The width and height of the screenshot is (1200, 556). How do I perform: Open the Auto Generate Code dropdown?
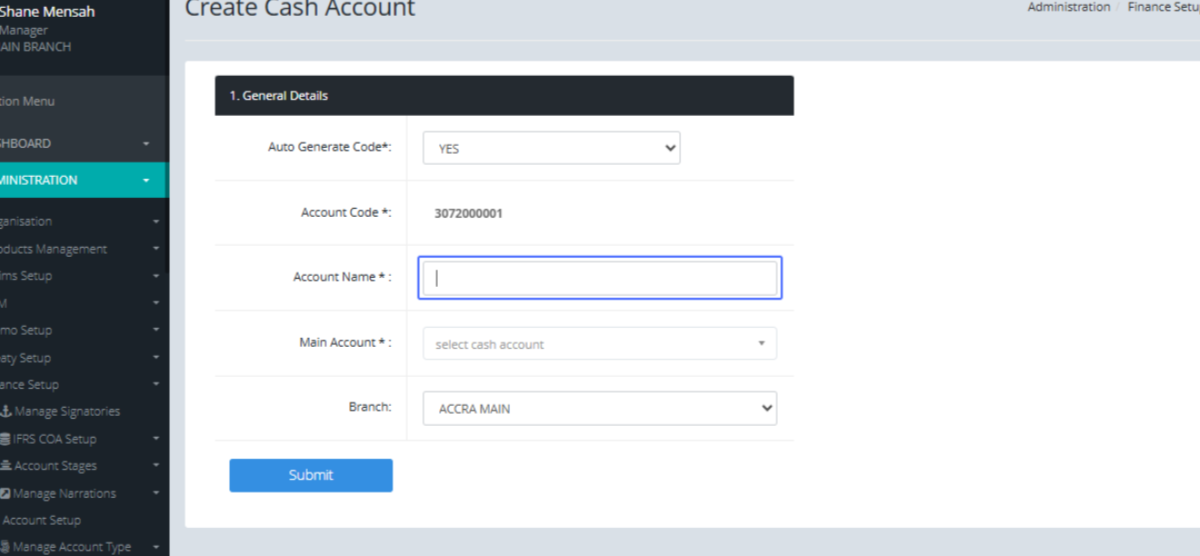[551, 148]
